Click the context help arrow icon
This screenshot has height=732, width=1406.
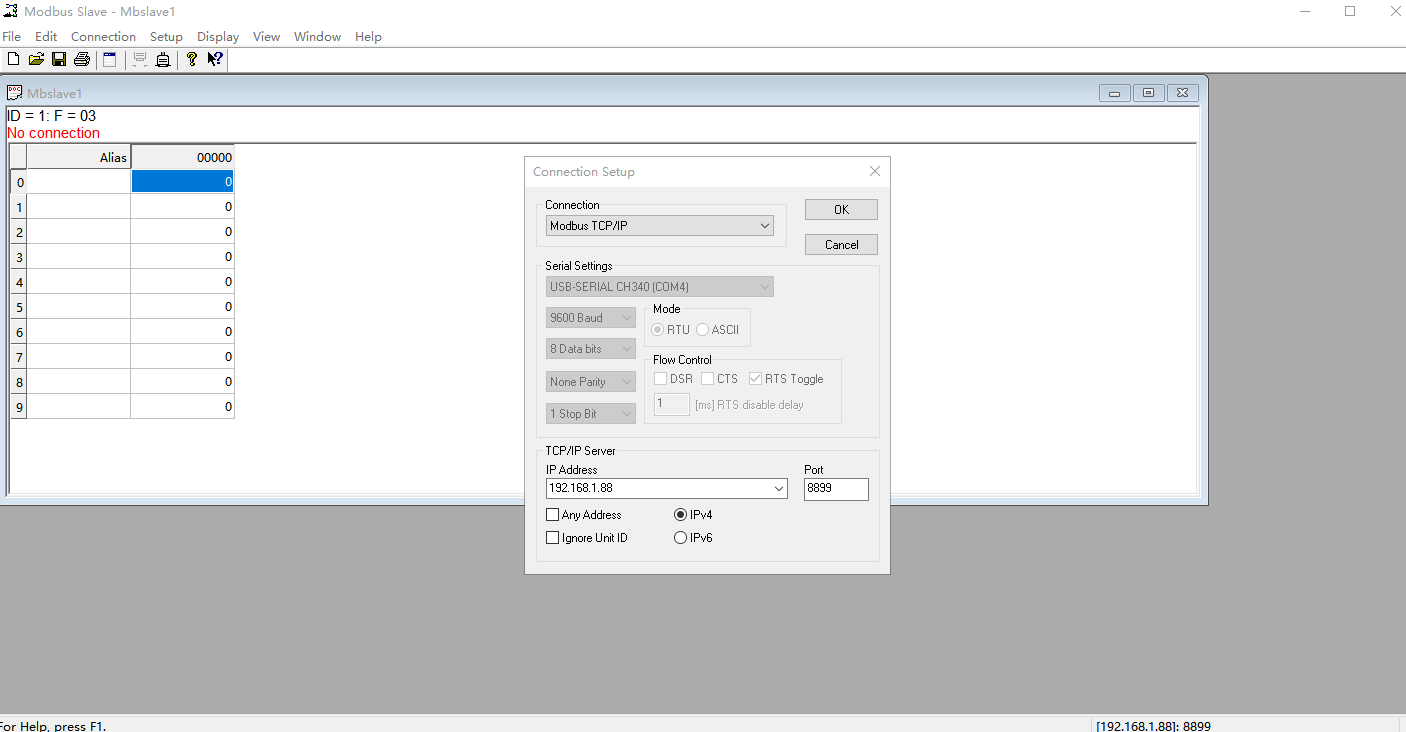coord(215,60)
